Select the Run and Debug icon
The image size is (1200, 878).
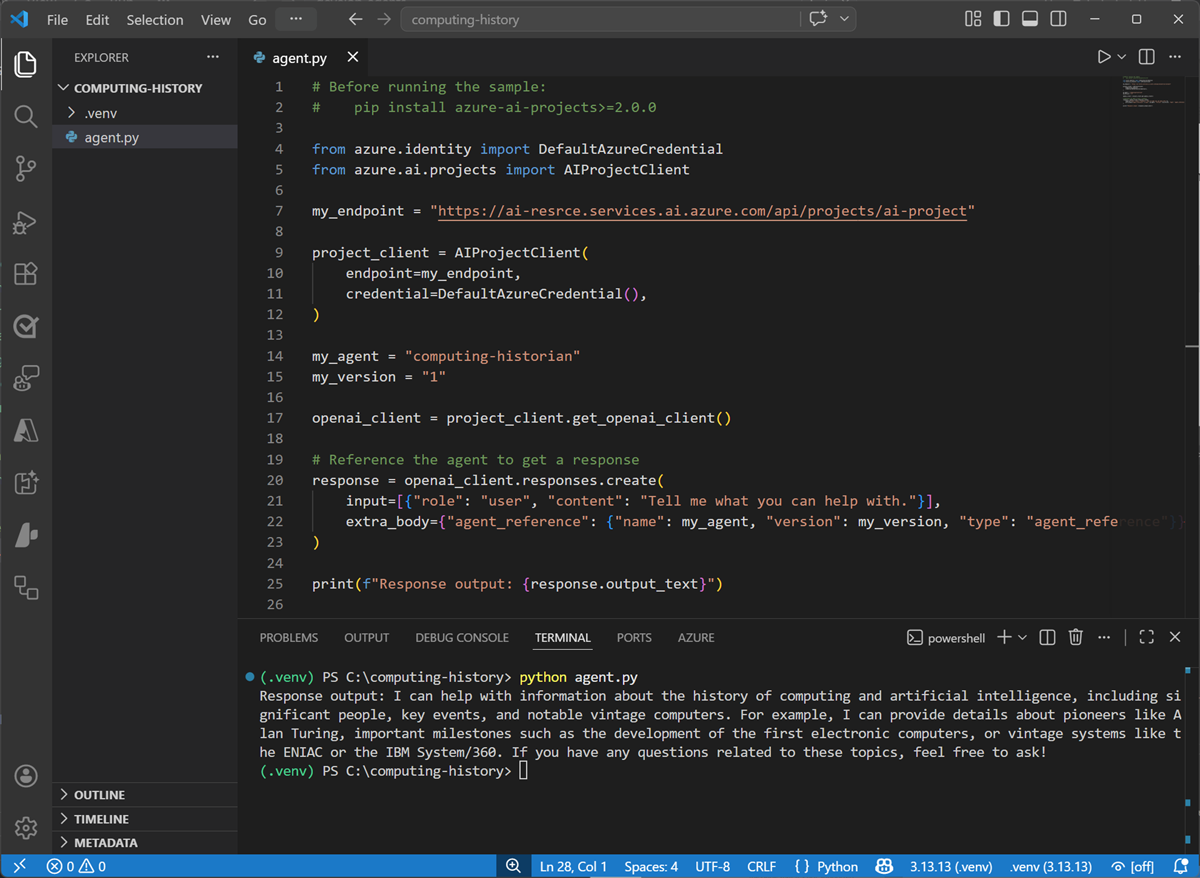pyautogui.click(x=26, y=223)
